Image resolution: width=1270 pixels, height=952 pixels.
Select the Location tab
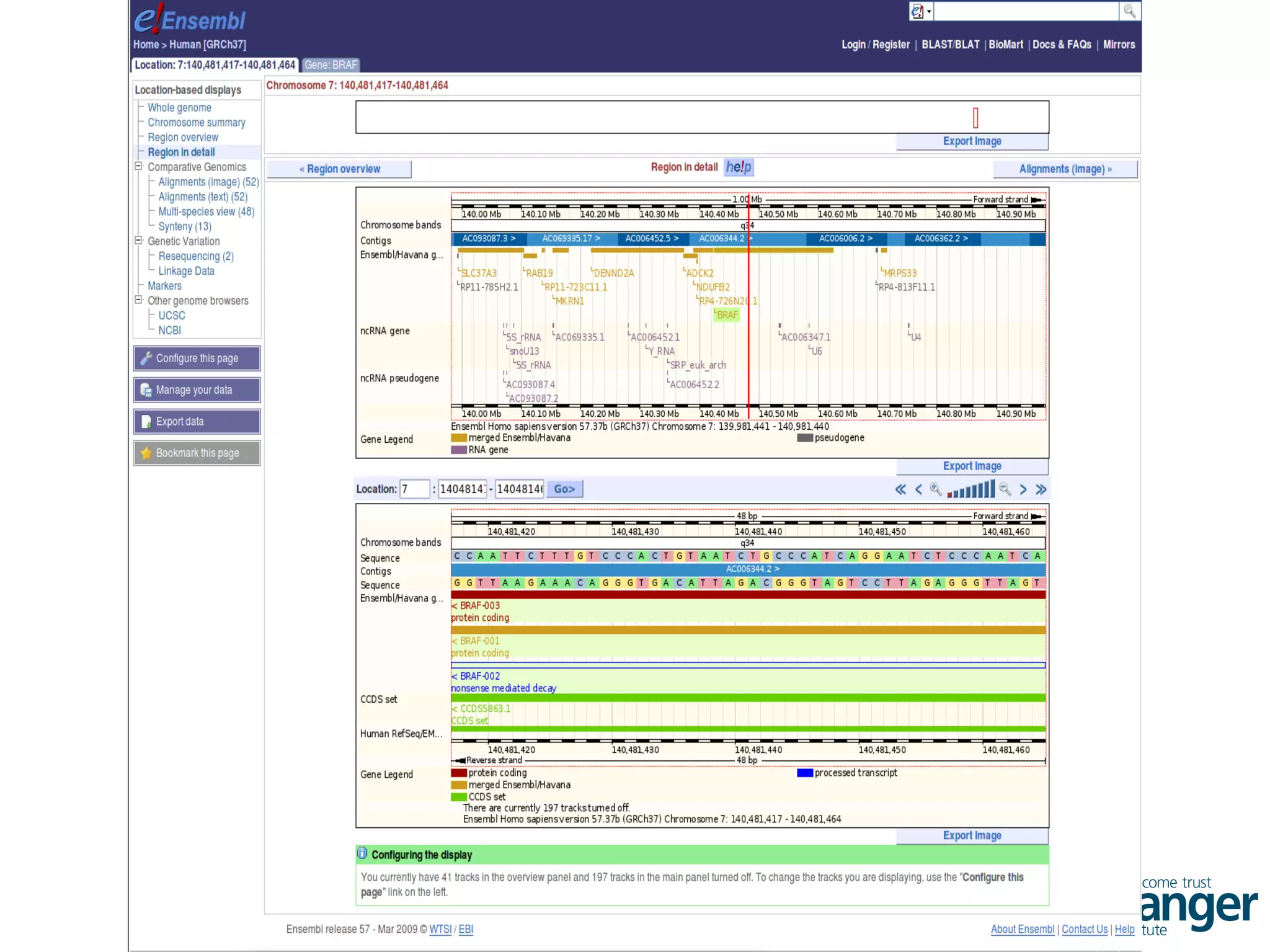[215, 65]
